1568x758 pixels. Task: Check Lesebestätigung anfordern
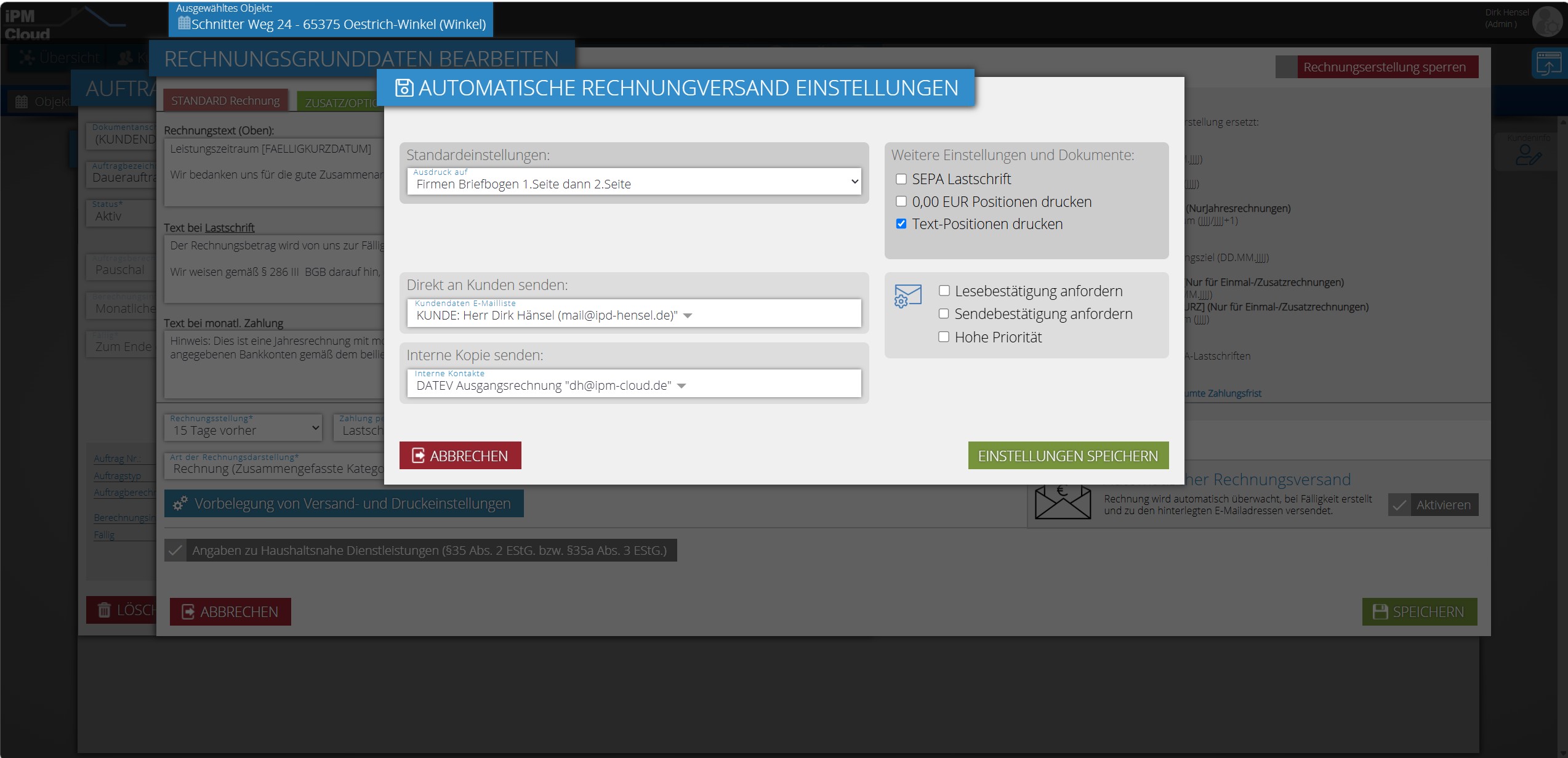coord(944,291)
